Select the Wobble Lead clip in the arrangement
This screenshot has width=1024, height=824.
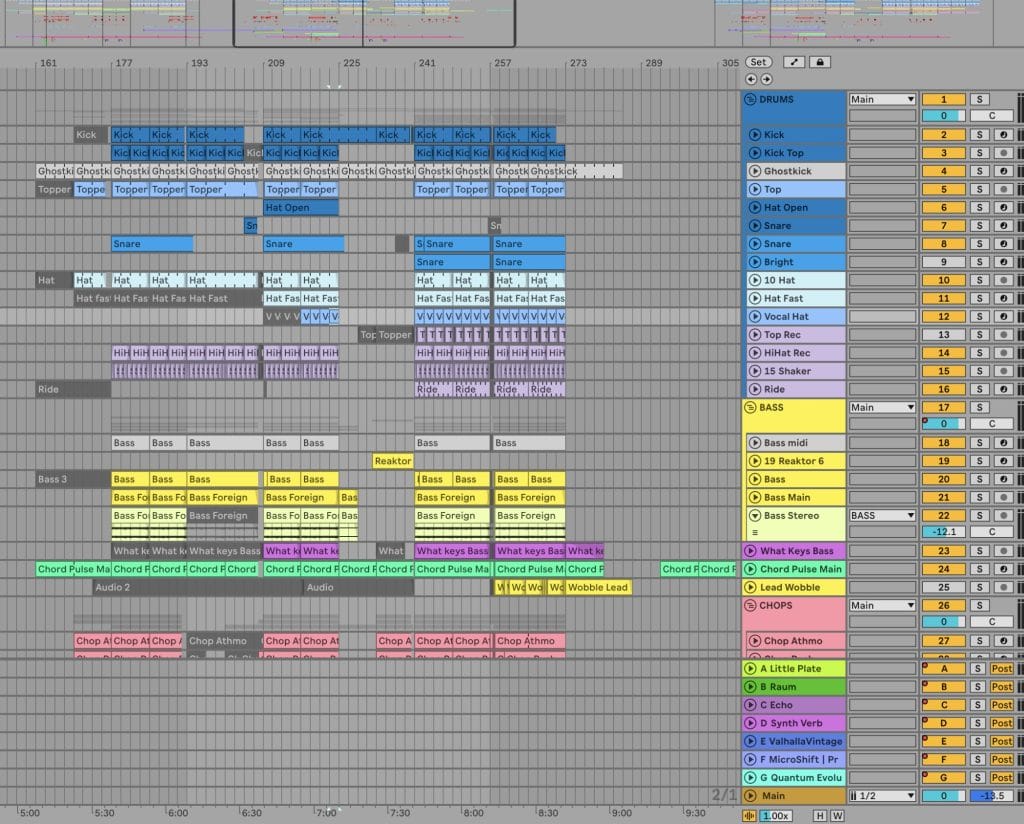coord(598,588)
